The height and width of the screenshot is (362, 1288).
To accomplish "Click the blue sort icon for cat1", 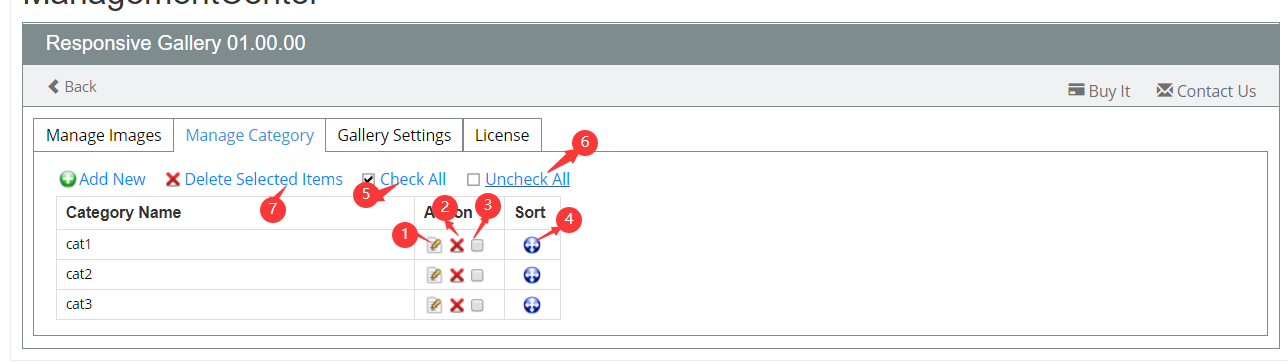I will [x=532, y=245].
